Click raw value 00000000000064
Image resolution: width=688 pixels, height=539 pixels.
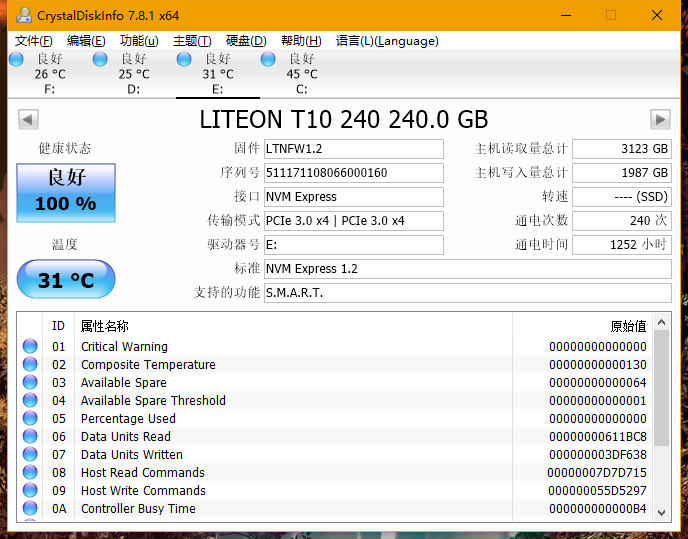pyautogui.click(x=598, y=383)
